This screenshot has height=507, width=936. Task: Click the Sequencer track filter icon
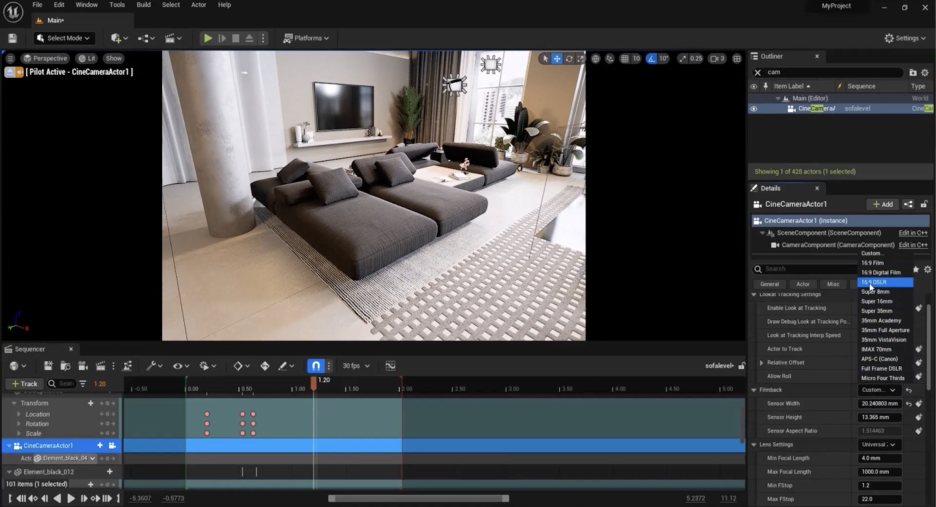(83, 384)
